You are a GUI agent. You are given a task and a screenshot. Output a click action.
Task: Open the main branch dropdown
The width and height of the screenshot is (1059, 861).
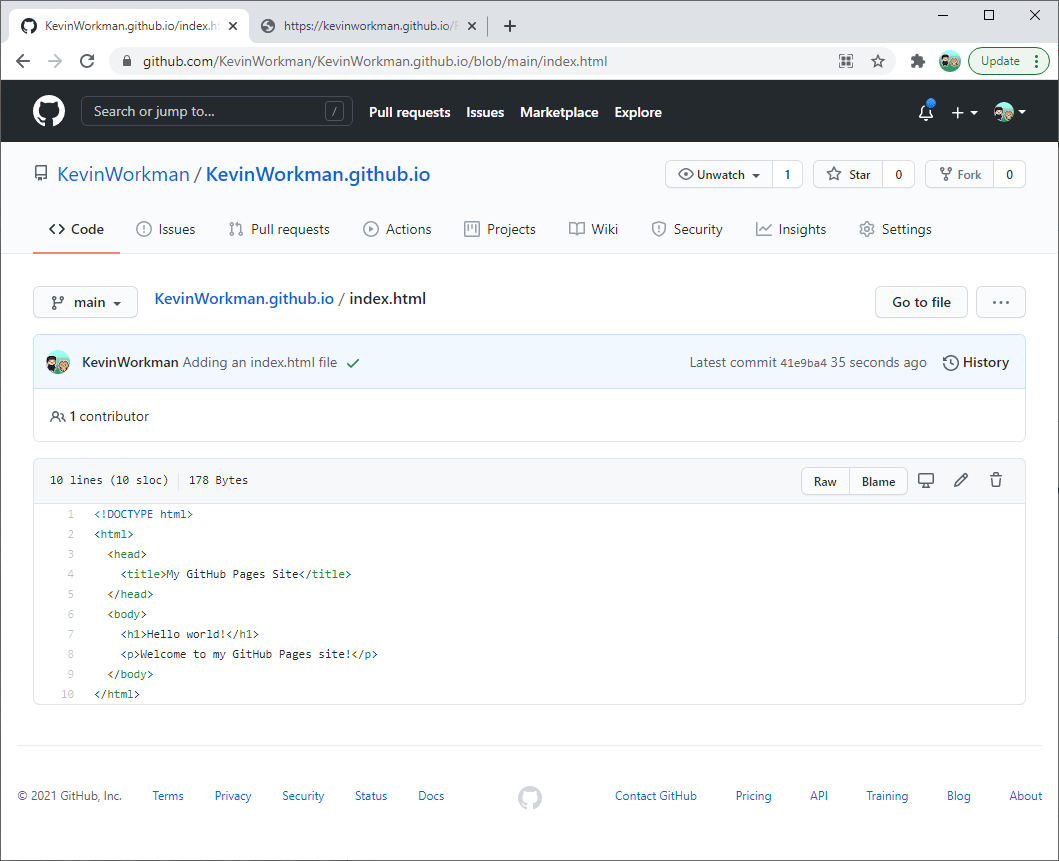tap(85, 301)
